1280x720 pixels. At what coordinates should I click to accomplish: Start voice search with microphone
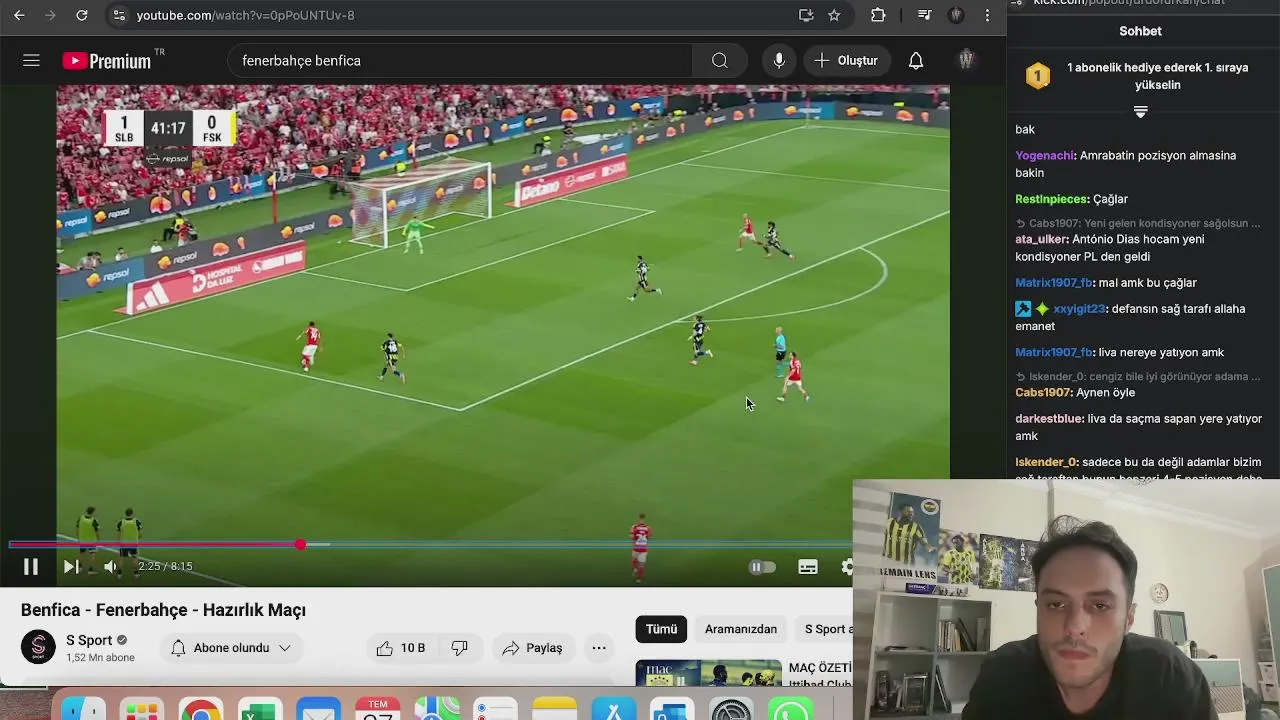(779, 60)
